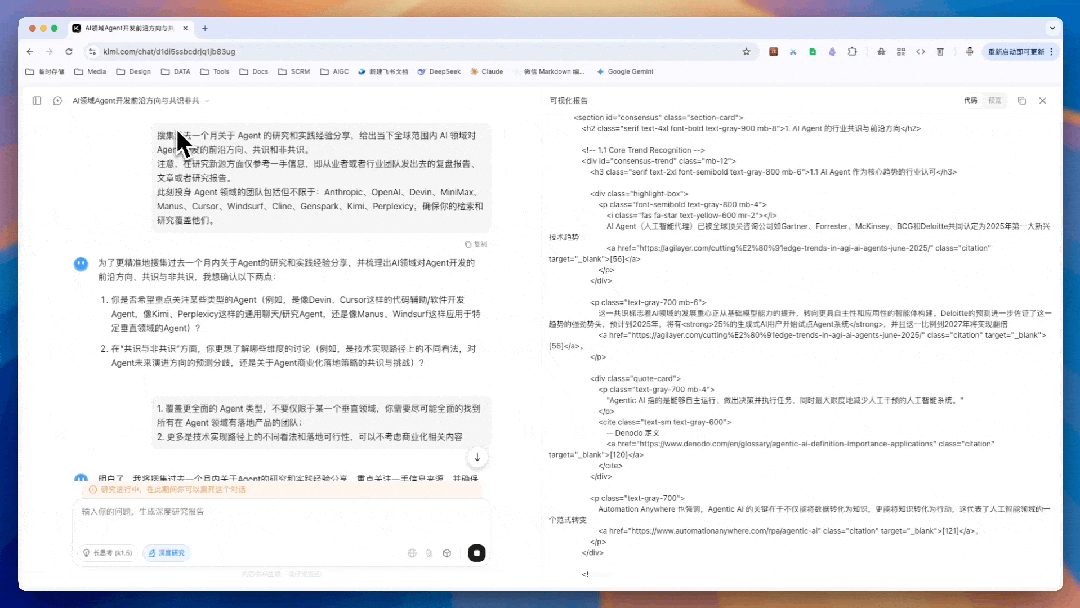The height and width of the screenshot is (608, 1080).
Task: Open the Claude bookmark
Action: 487,72
